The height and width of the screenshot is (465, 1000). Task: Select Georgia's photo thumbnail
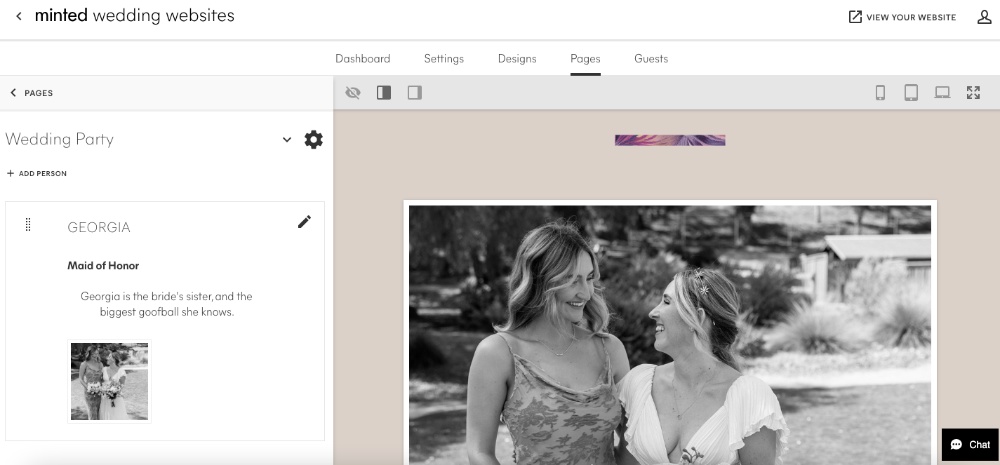point(109,381)
